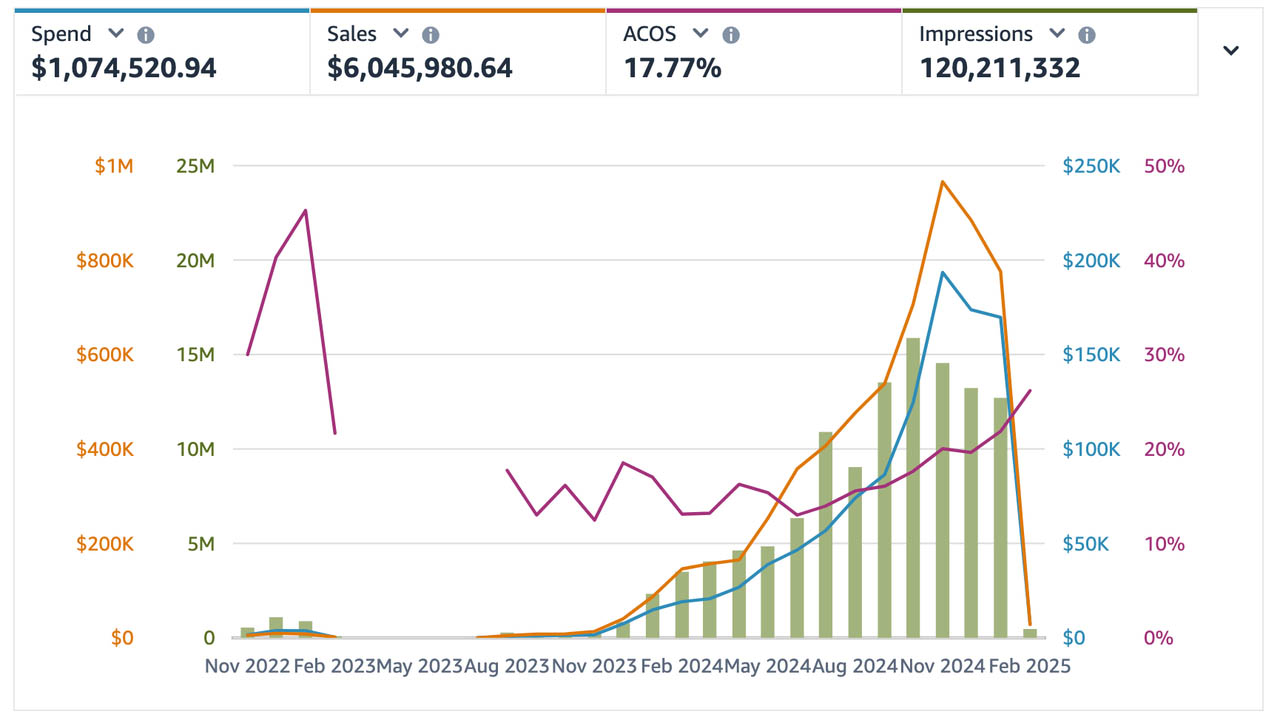The image size is (1280, 720).
Task: Open the Sales metric dropdown
Action: [x=400, y=33]
